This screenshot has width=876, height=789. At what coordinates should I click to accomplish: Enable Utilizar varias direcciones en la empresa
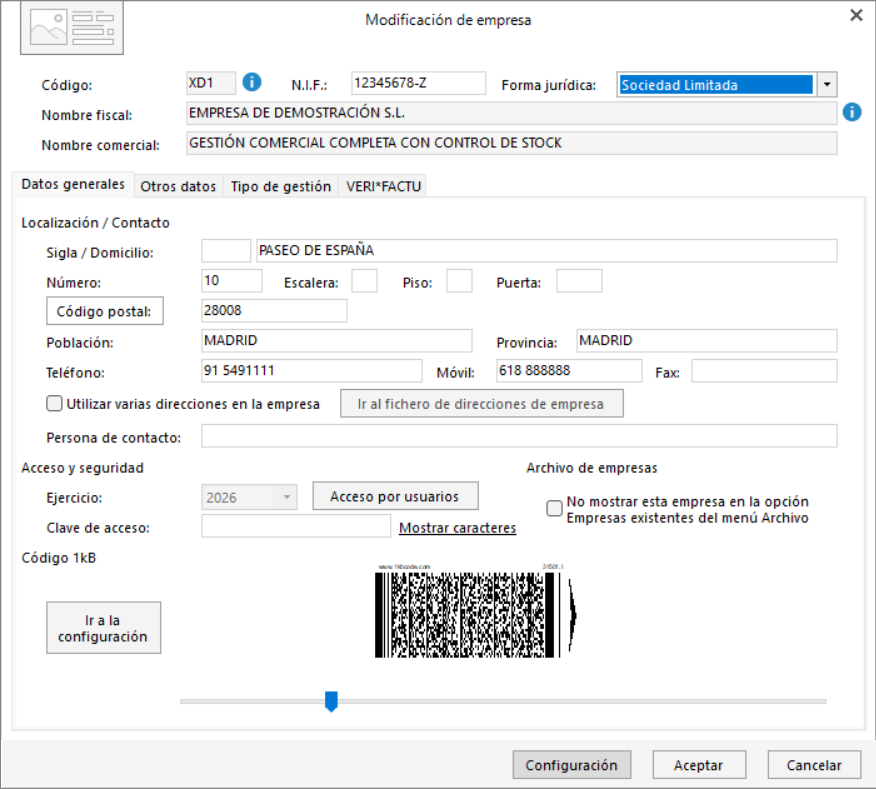coord(54,403)
